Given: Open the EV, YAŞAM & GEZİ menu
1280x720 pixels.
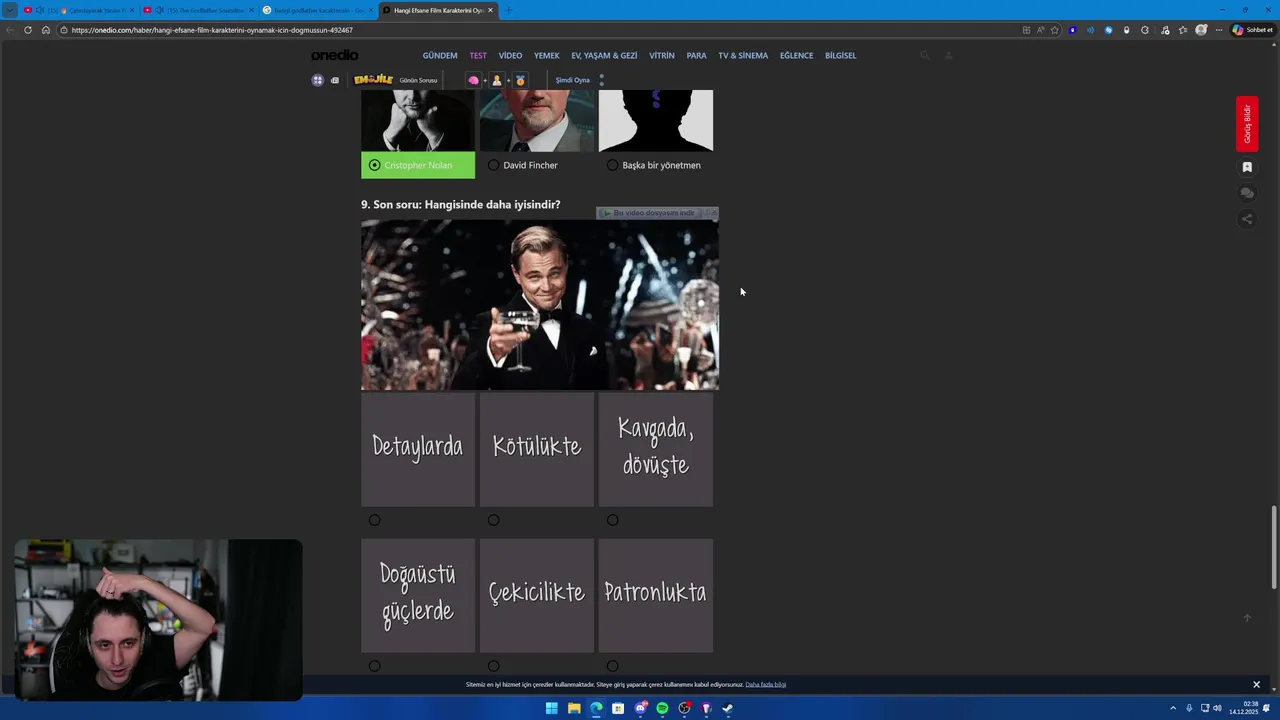Looking at the screenshot, I should click(x=604, y=55).
